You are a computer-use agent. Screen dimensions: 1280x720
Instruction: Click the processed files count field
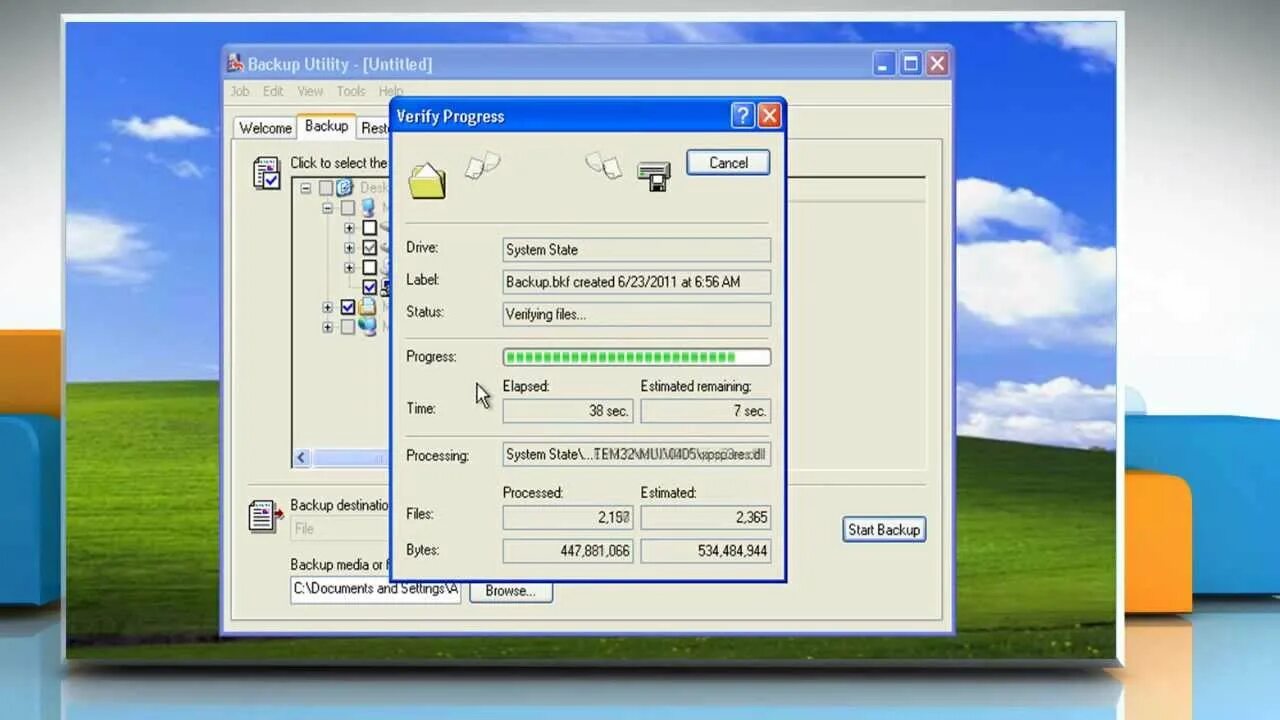[567, 517]
